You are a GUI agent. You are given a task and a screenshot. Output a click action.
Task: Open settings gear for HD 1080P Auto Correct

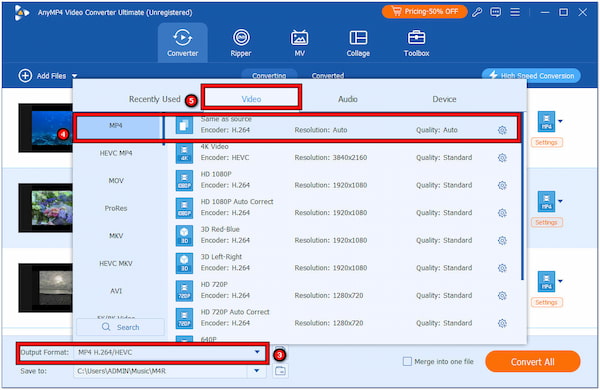(x=502, y=213)
